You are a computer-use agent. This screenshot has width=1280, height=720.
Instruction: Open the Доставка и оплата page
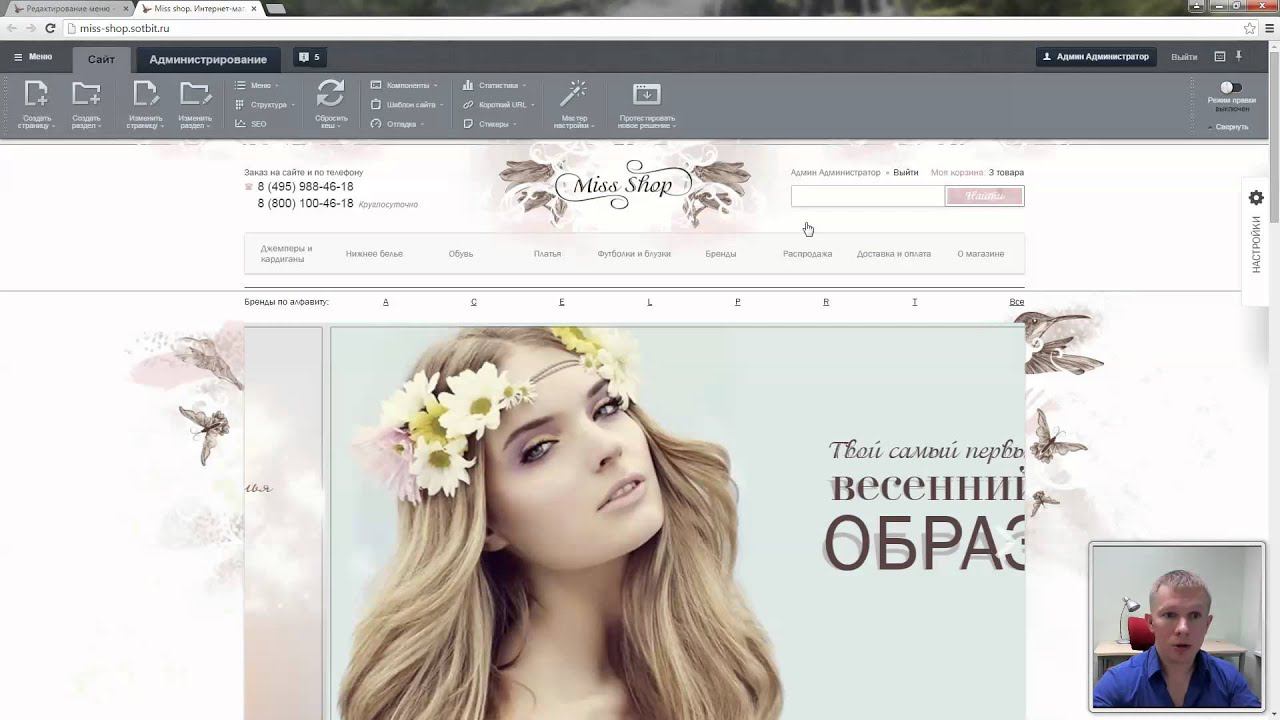click(x=894, y=254)
